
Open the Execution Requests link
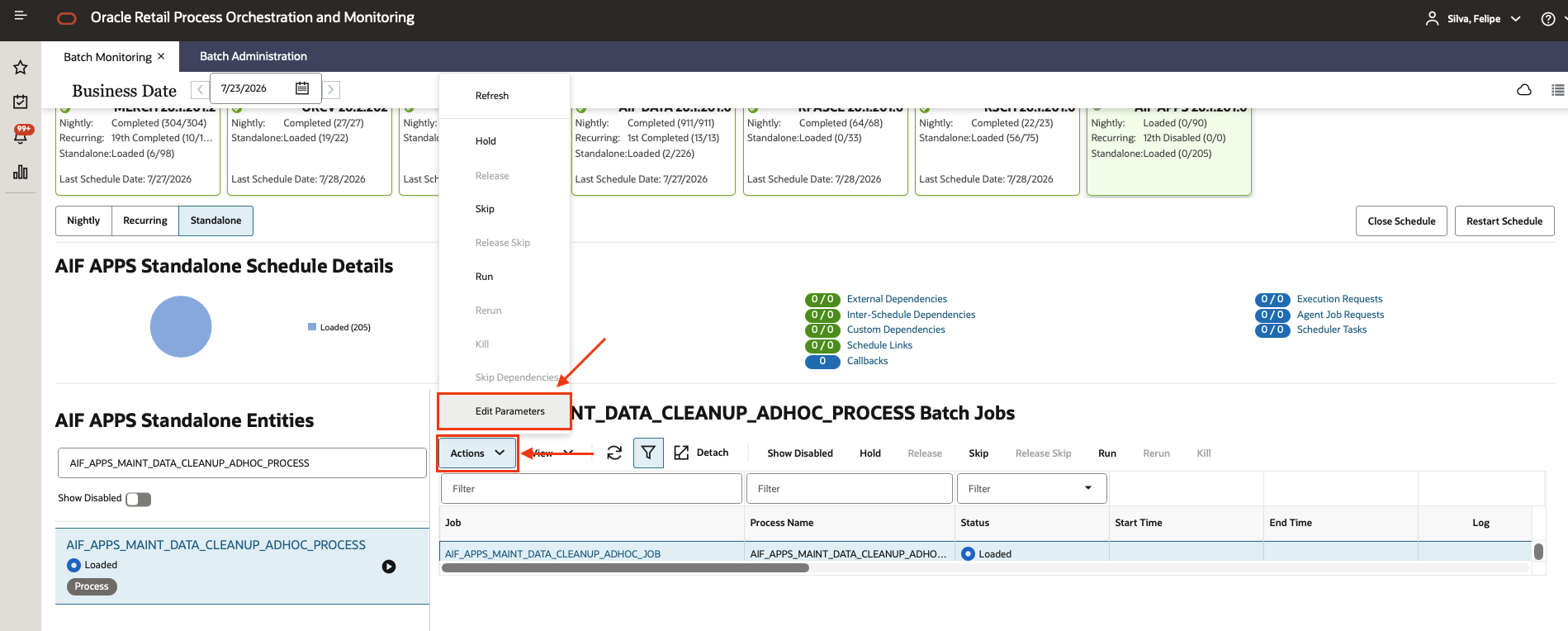click(1339, 299)
